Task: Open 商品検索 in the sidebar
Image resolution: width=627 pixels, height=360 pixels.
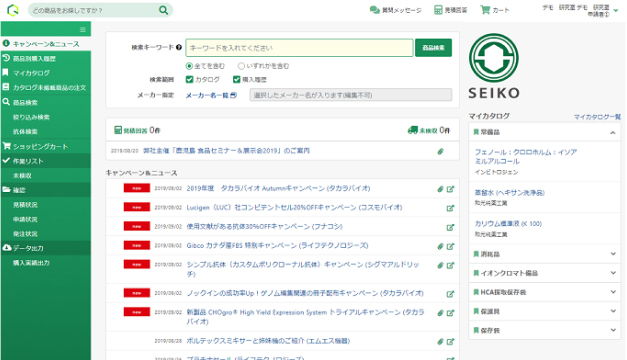Action: point(46,102)
